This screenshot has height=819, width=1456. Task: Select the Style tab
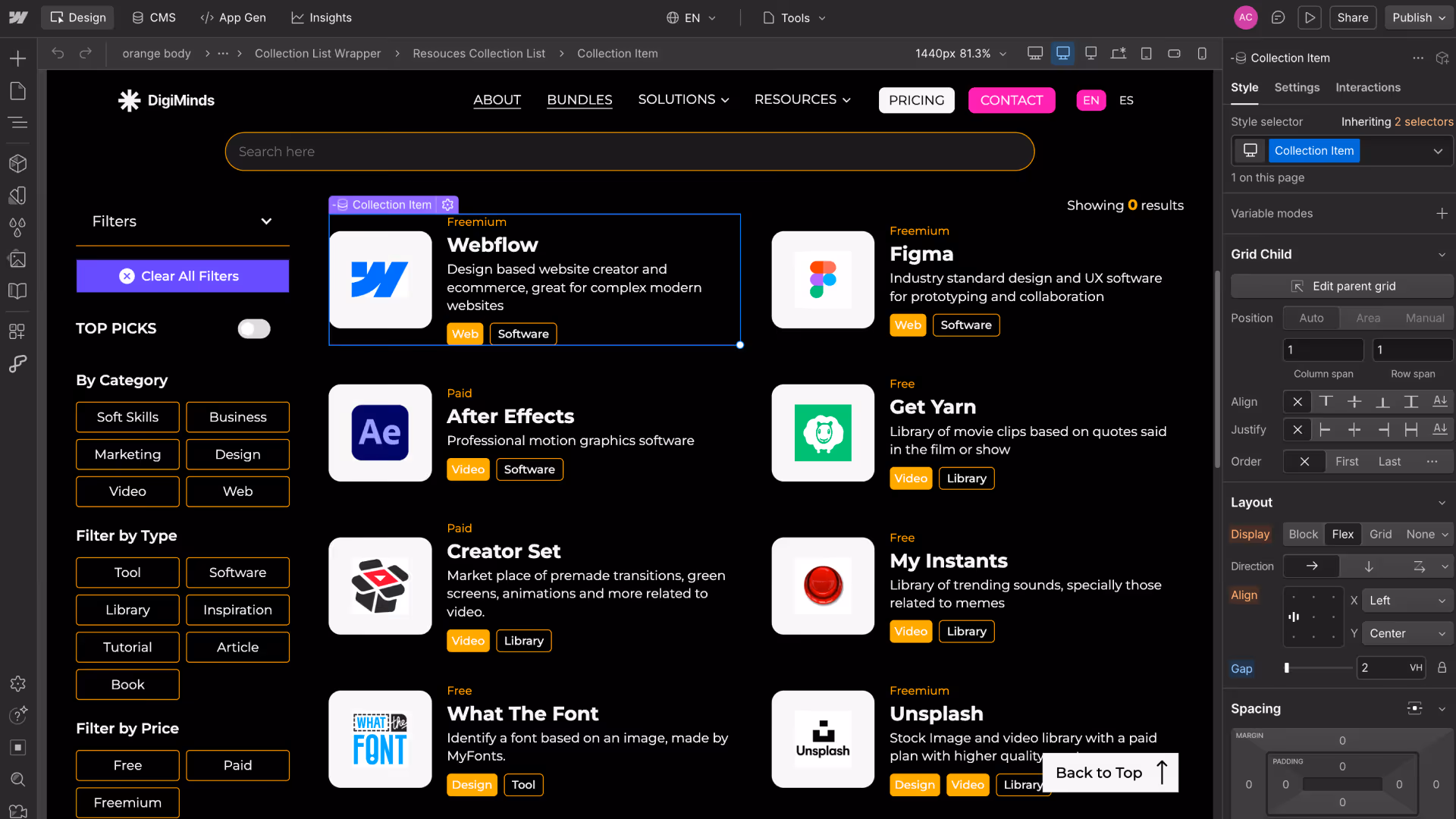[x=1244, y=88]
